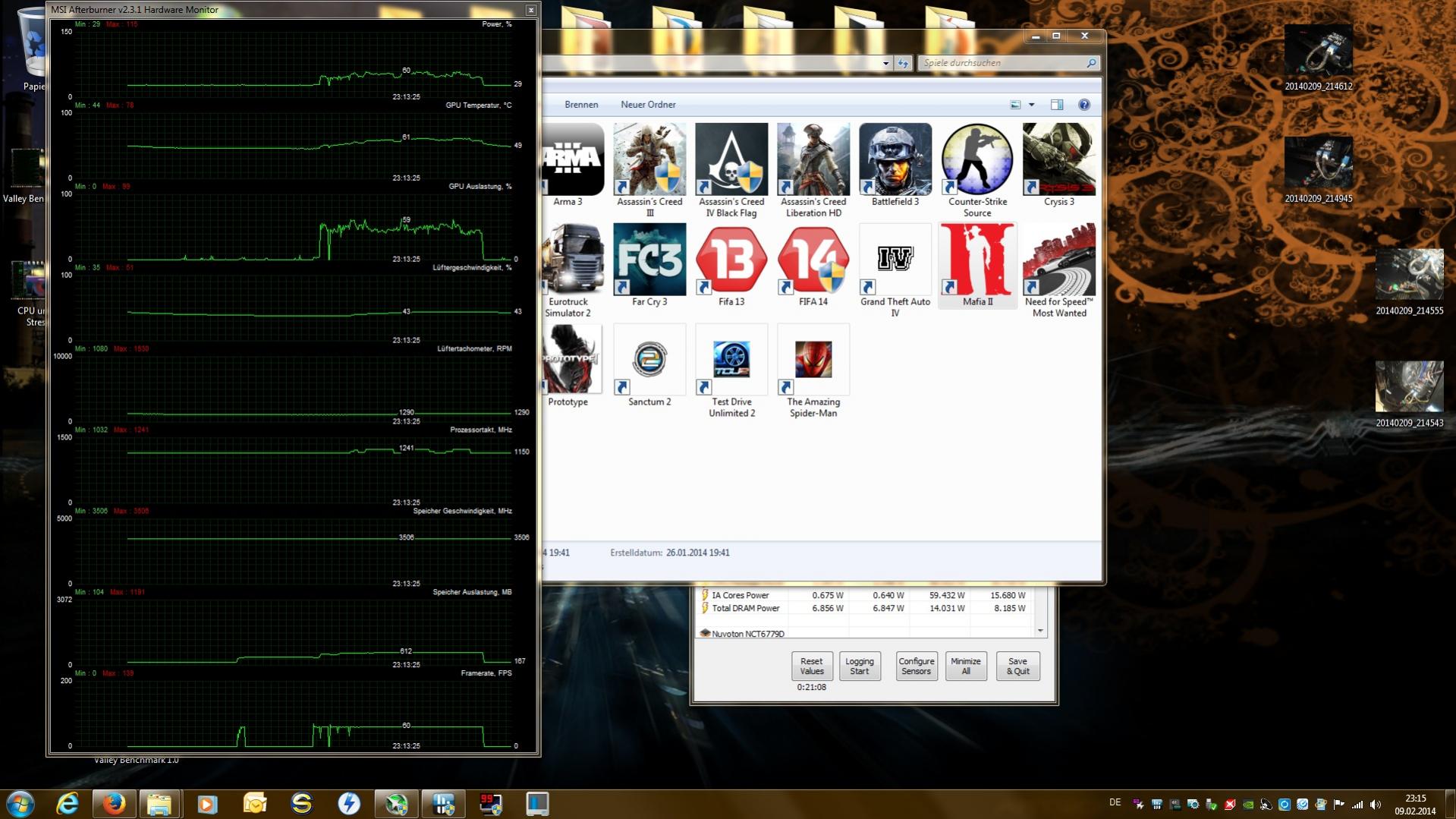Click the Save & Quit button
The height and width of the screenshot is (819, 1456).
pyautogui.click(x=1017, y=666)
